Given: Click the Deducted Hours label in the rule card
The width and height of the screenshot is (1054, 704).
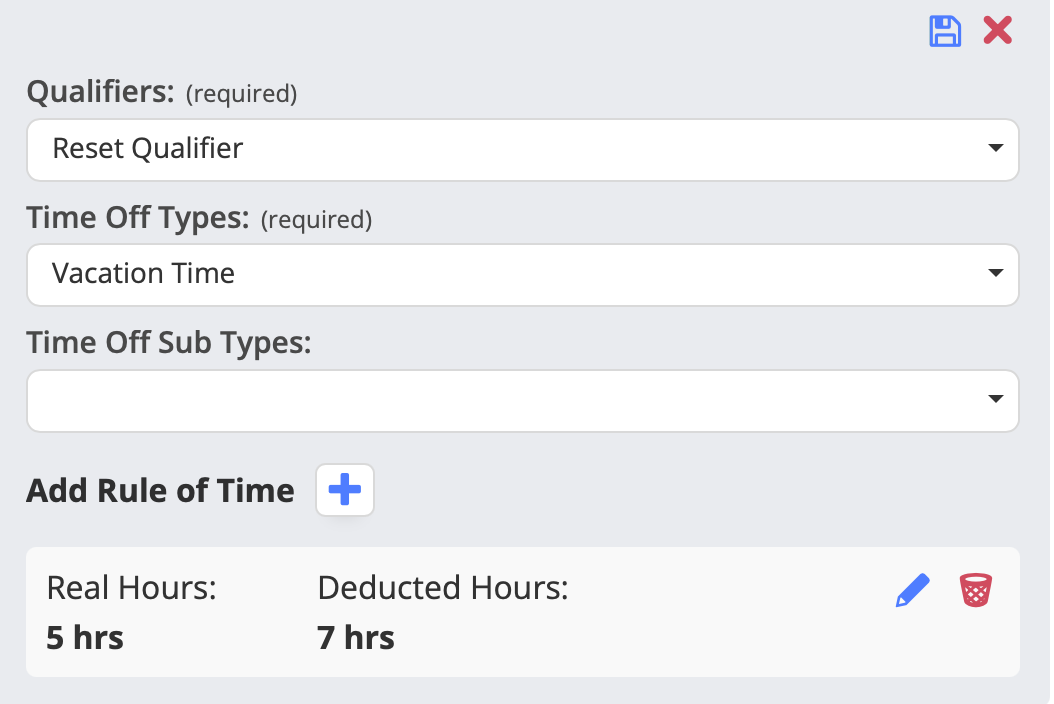Looking at the screenshot, I should point(443,588).
